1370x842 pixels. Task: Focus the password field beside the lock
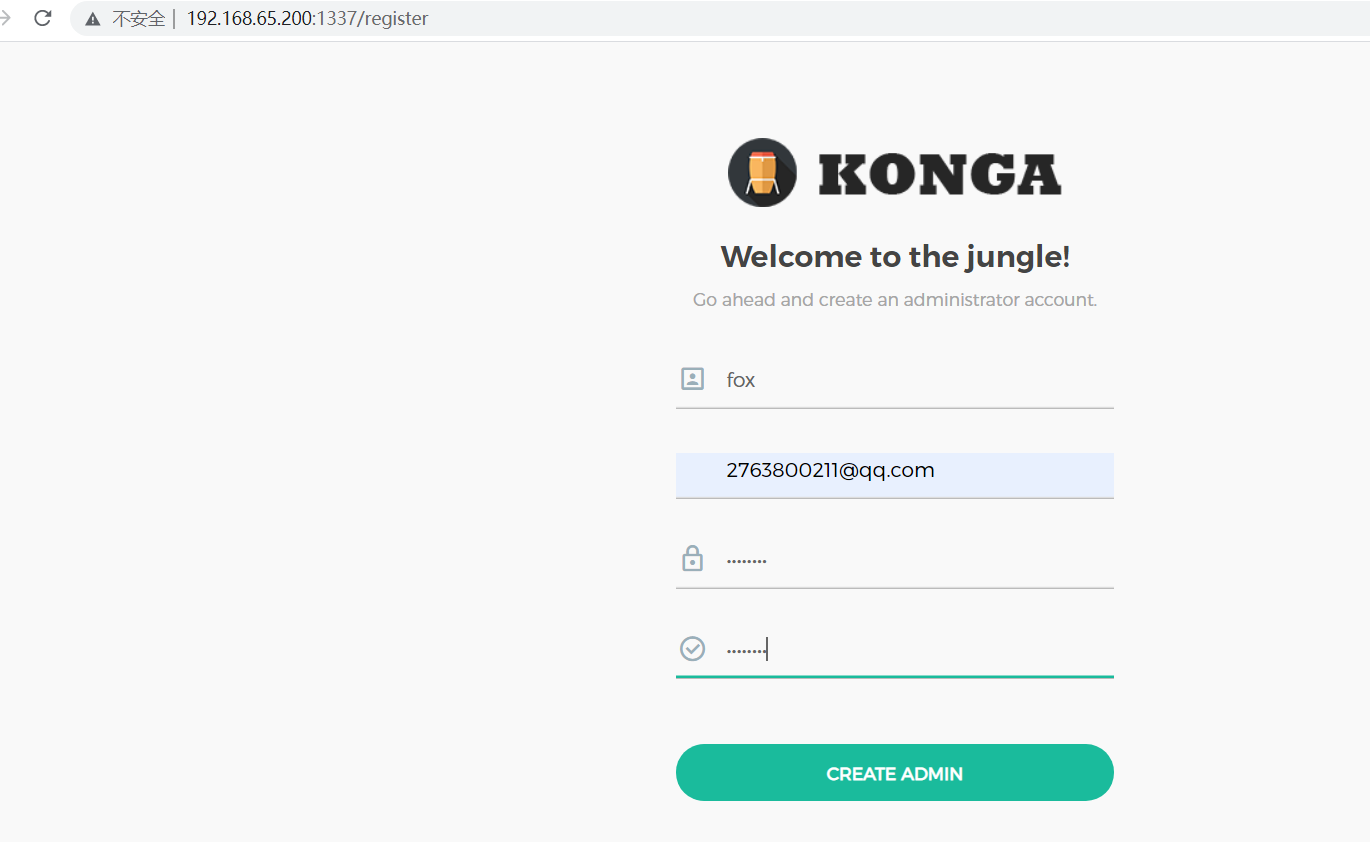895,561
